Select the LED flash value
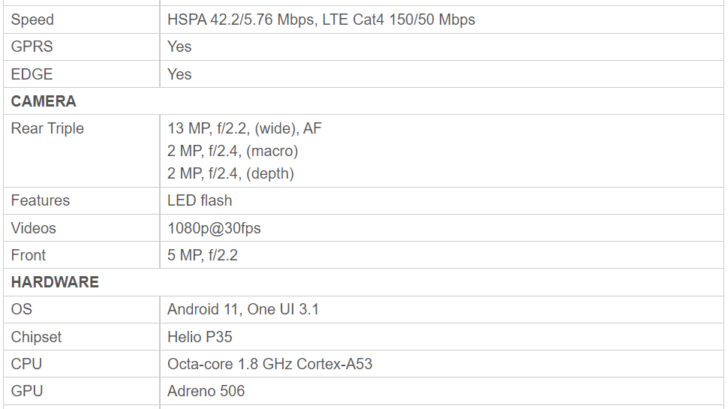Image resolution: width=728 pixels, height=409 pixels. click(x=200, y=200)
